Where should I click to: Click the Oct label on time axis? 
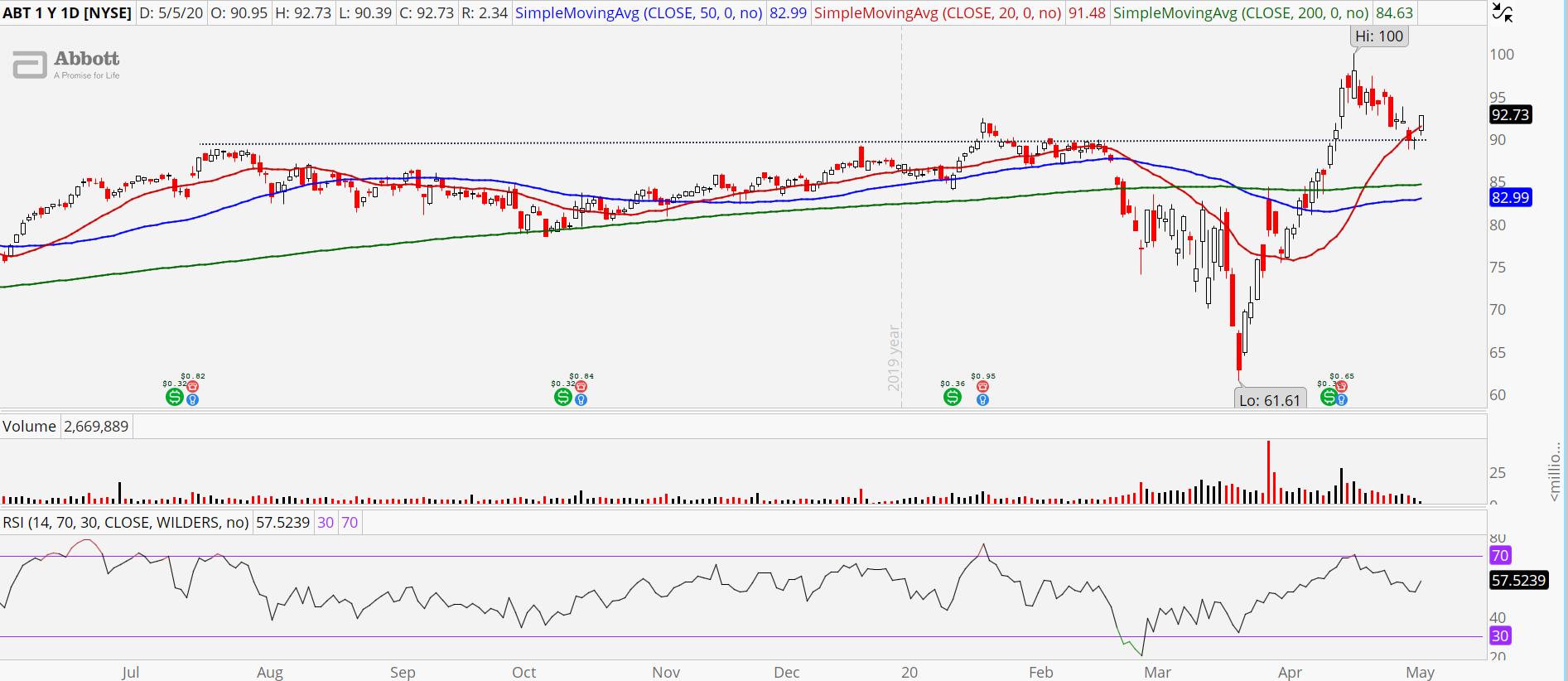[523, 672]
